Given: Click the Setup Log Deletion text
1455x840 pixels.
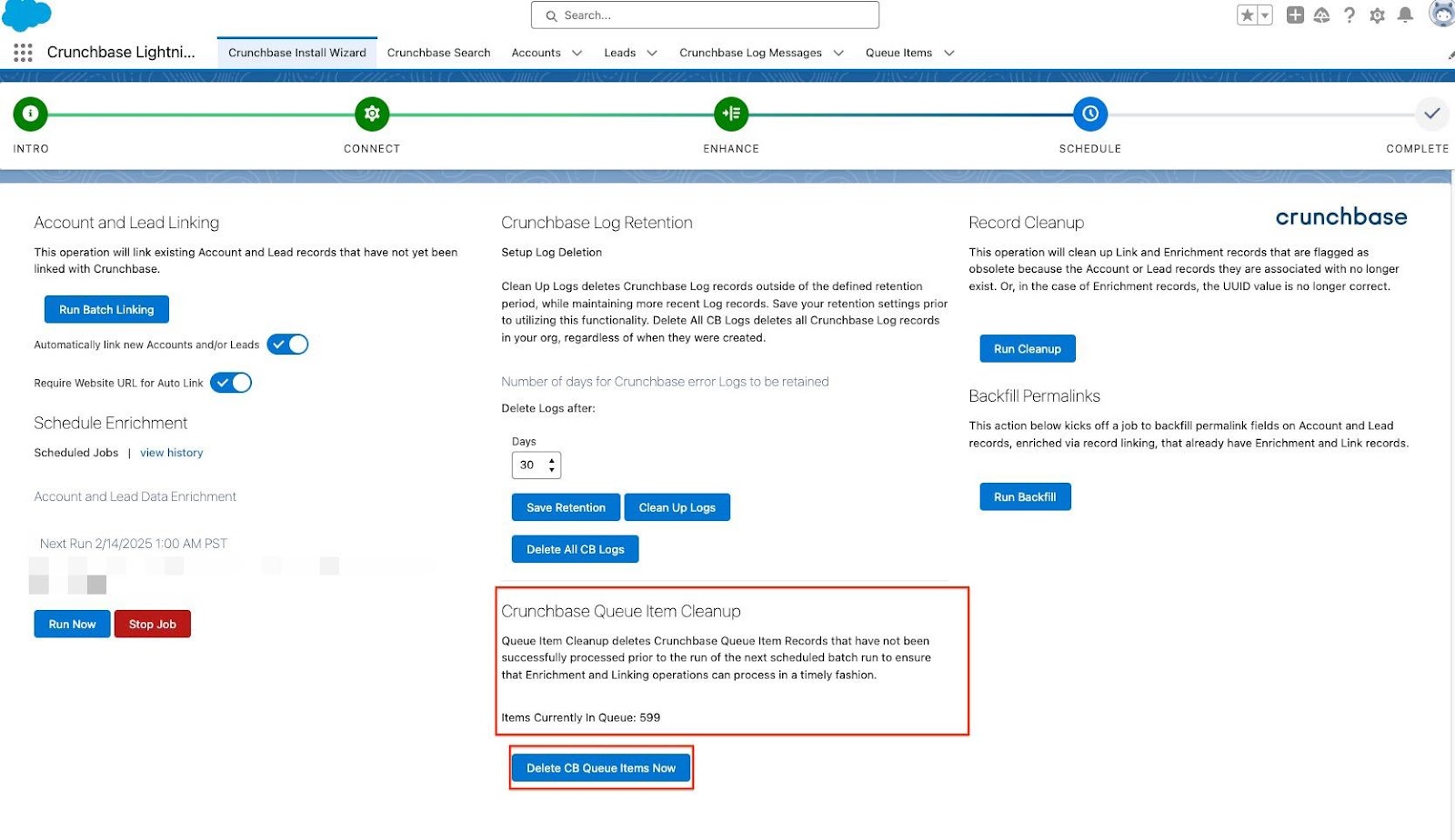Looking at the screenshot, I should [x=551, y=252].
